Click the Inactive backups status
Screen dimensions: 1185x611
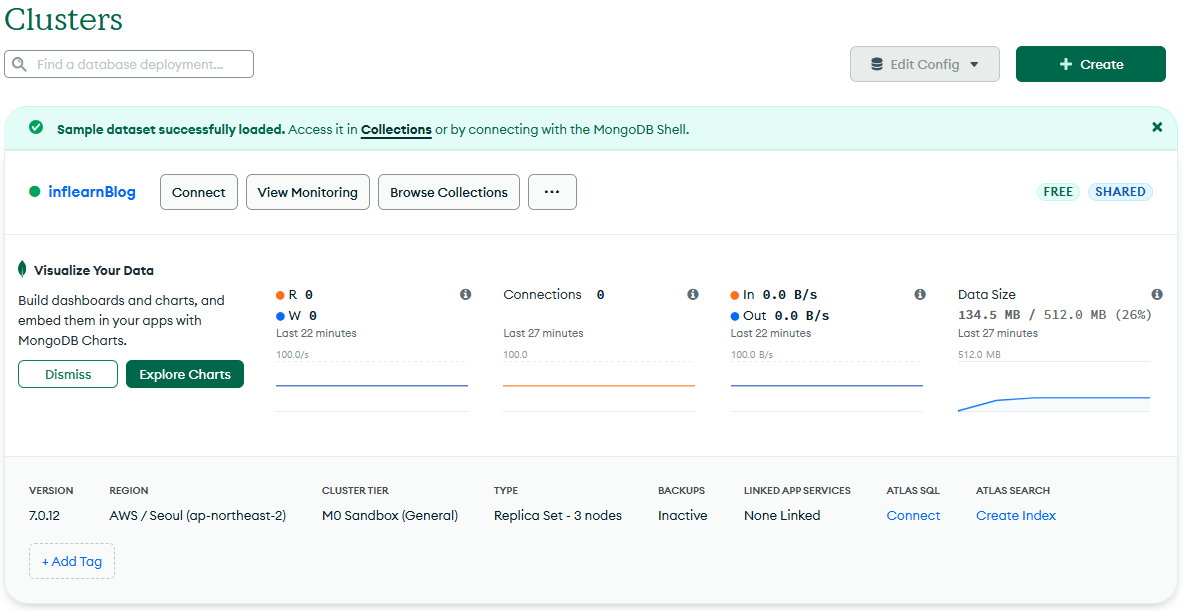point(682,515)
